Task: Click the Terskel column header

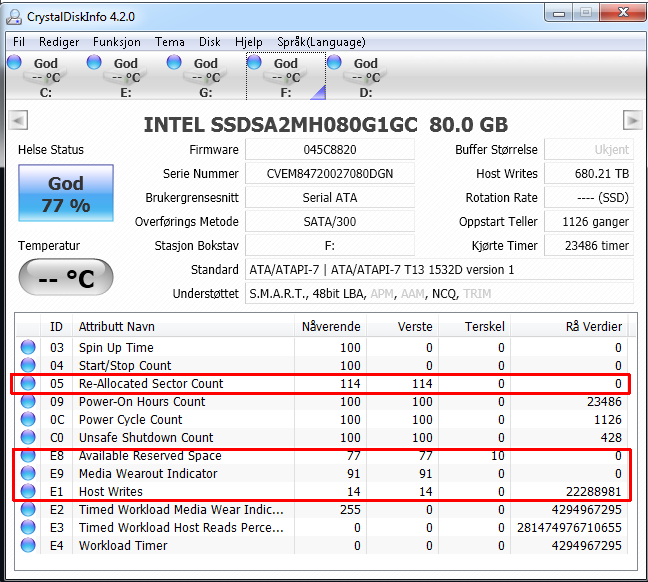Action: click(x=474, y=326)
